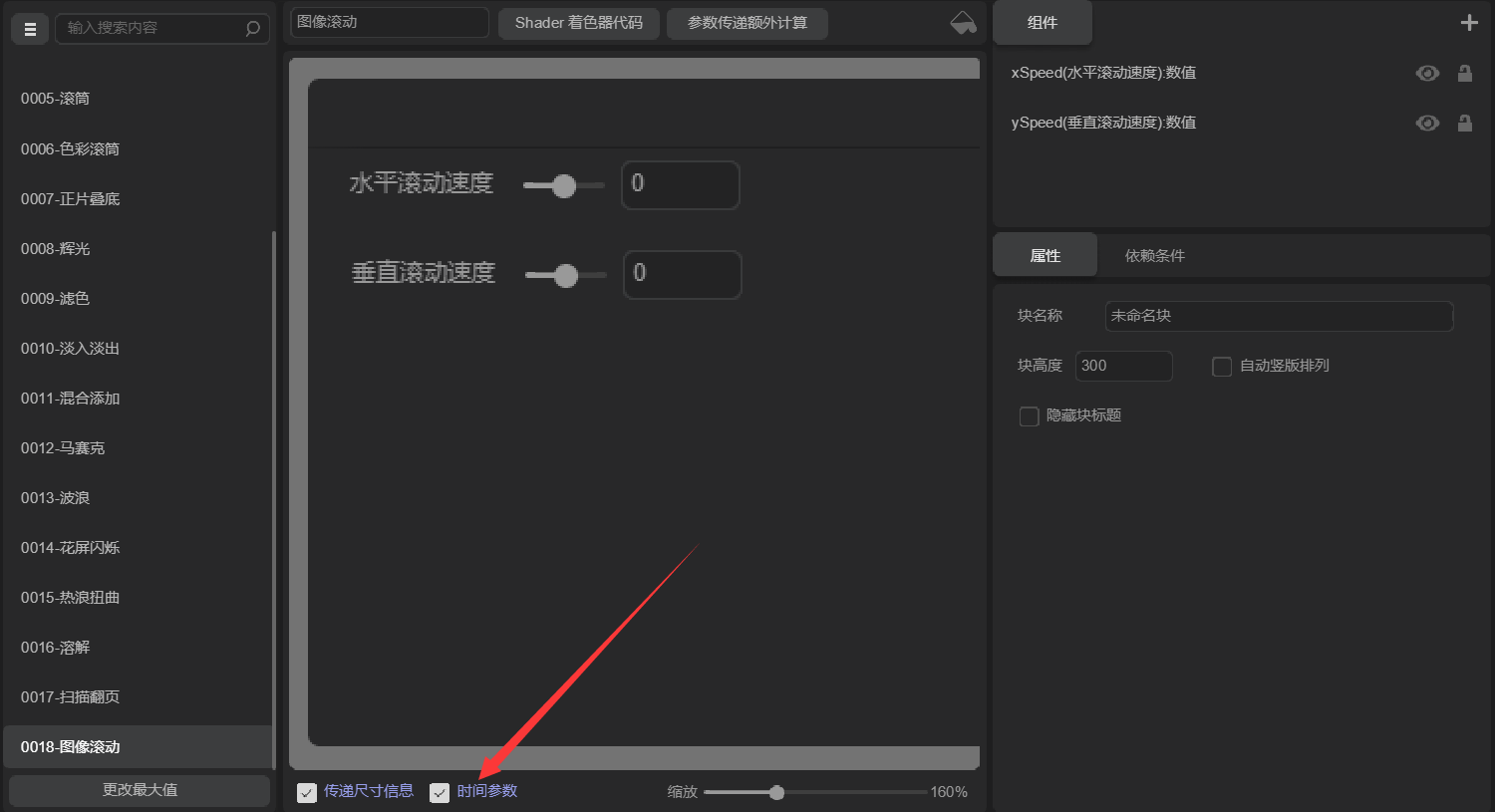Switch to the 依赖条件 tab
Image resolution: width=1495 pixels, height=812 pixels.
(1155, 255)
